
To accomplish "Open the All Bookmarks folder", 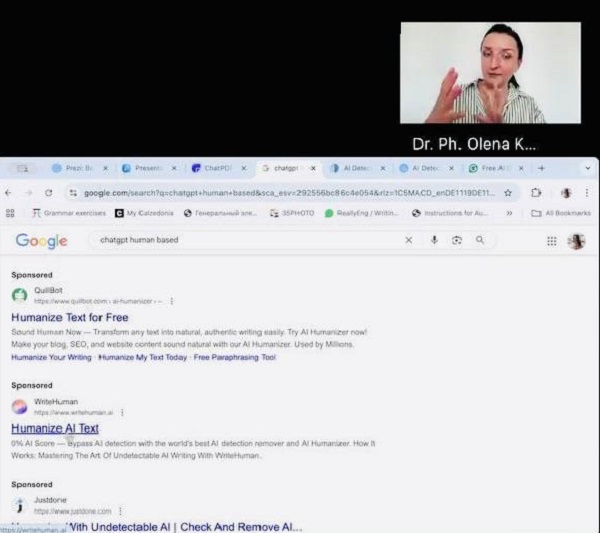I will point(561,213).
